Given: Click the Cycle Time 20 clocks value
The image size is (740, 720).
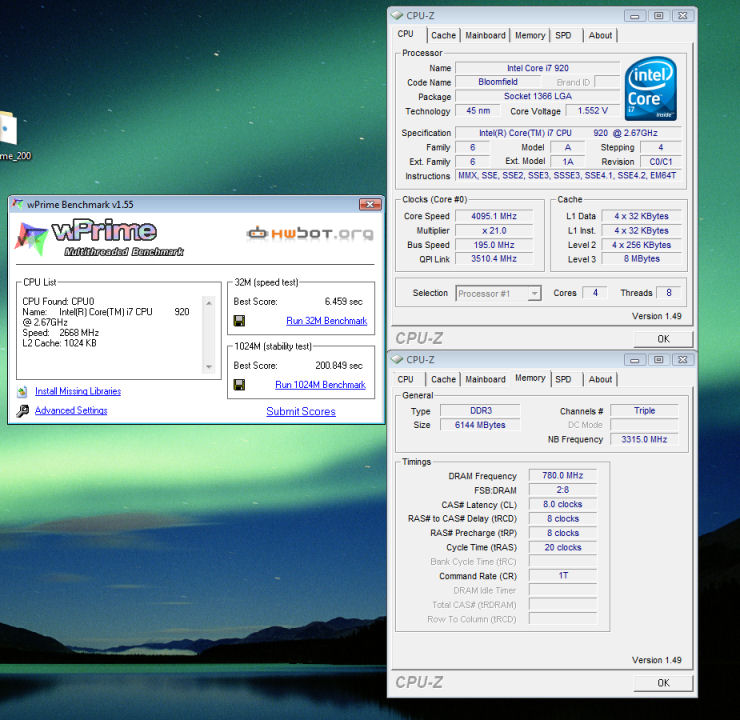Looking at the screenshot, I should [x=563, y=547].
